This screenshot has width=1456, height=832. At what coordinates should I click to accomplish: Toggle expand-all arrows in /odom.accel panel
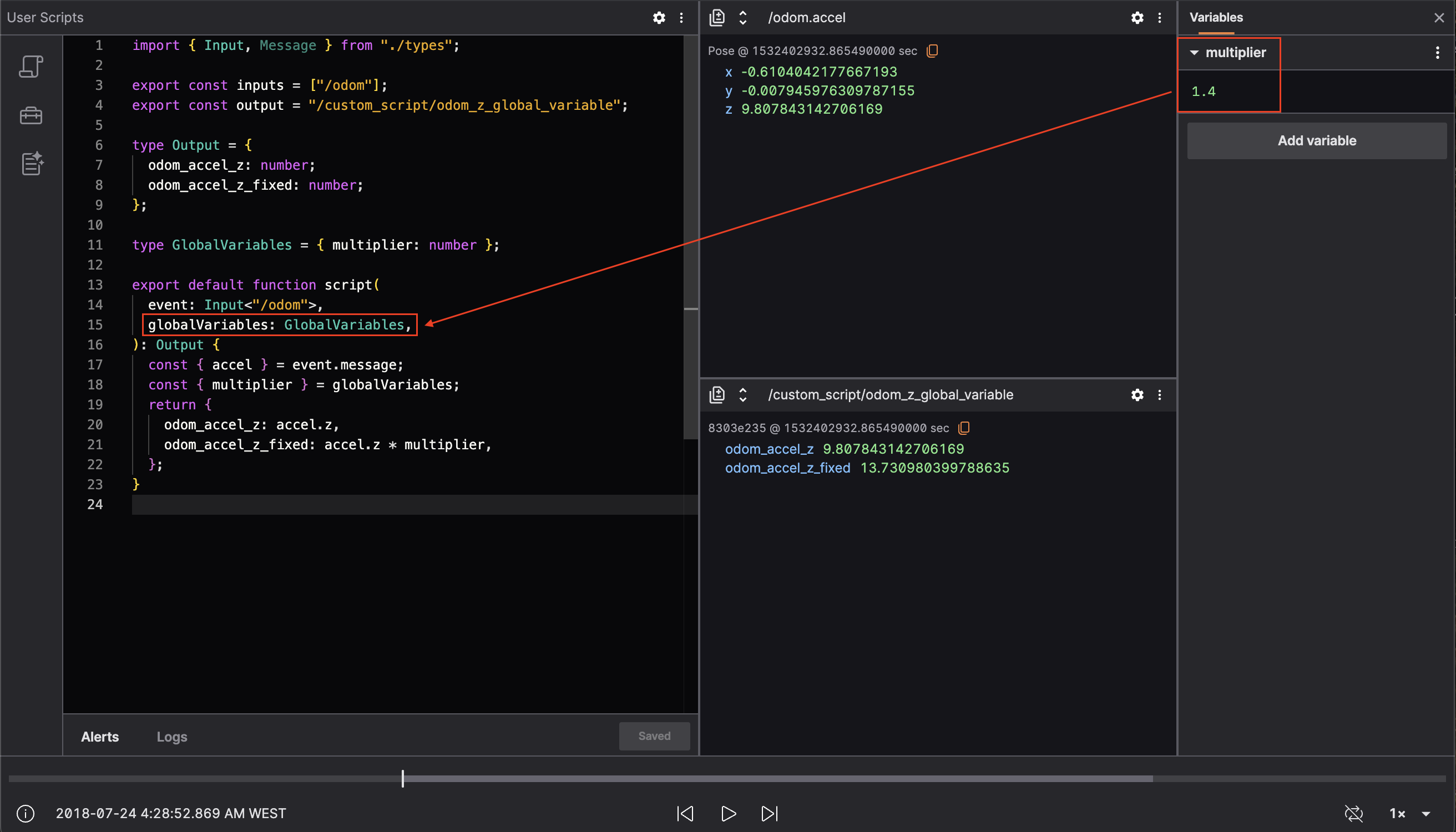(742, 18)
